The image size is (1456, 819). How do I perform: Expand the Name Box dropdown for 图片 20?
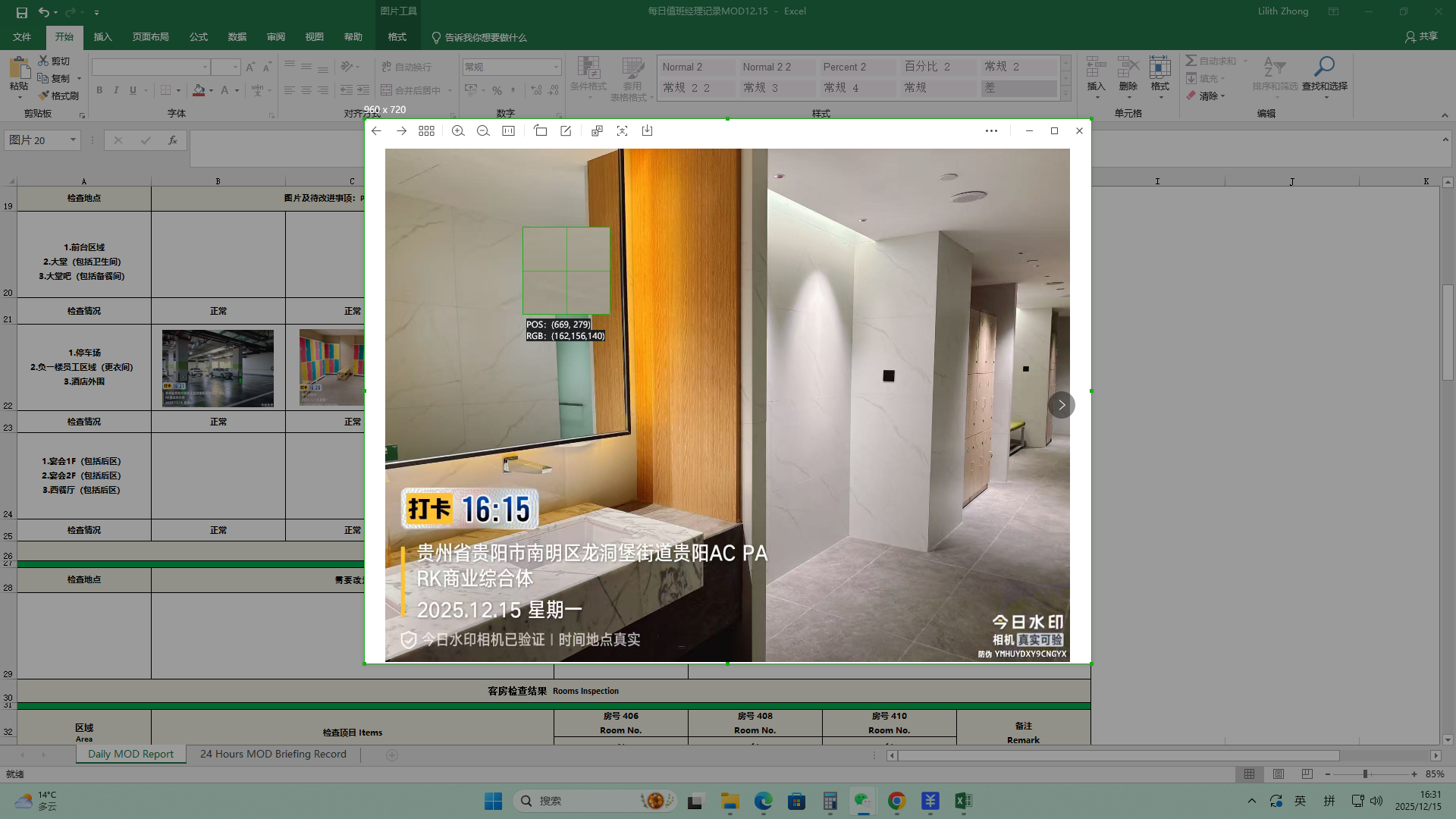coord(73,140)
